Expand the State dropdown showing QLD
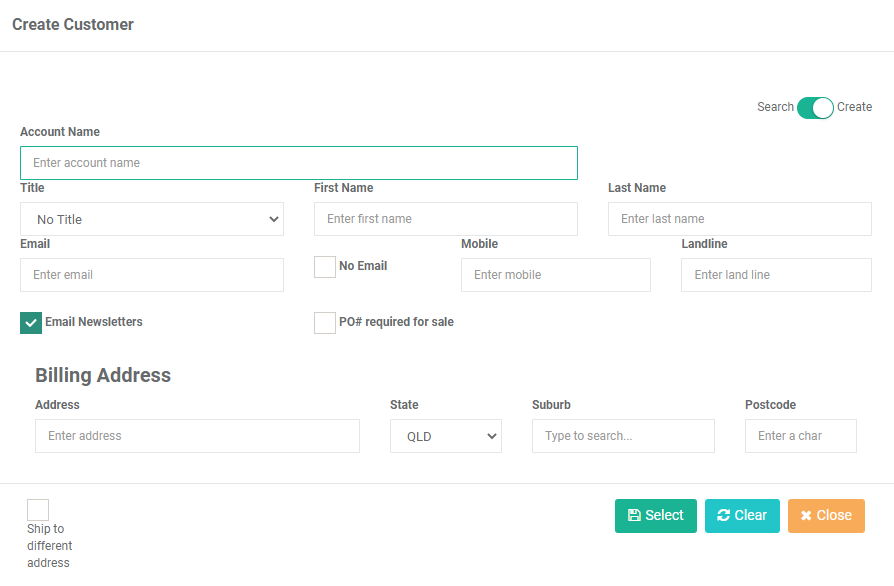Viewport: 894px width, 586px height. [x=446, y=436]
